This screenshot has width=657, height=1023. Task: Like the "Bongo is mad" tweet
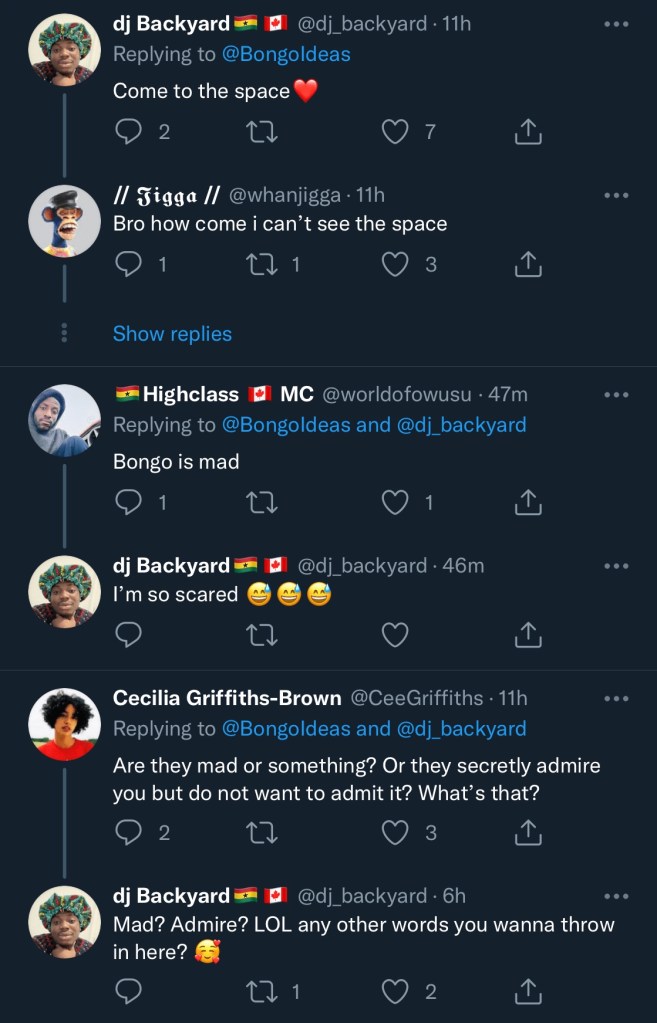(396, 503)
